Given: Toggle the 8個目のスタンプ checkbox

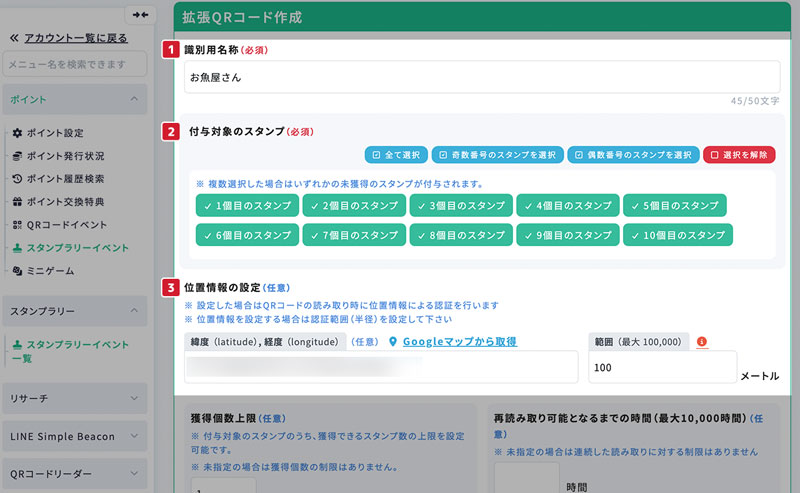Looking at the screenshot, I should [460, 235].
